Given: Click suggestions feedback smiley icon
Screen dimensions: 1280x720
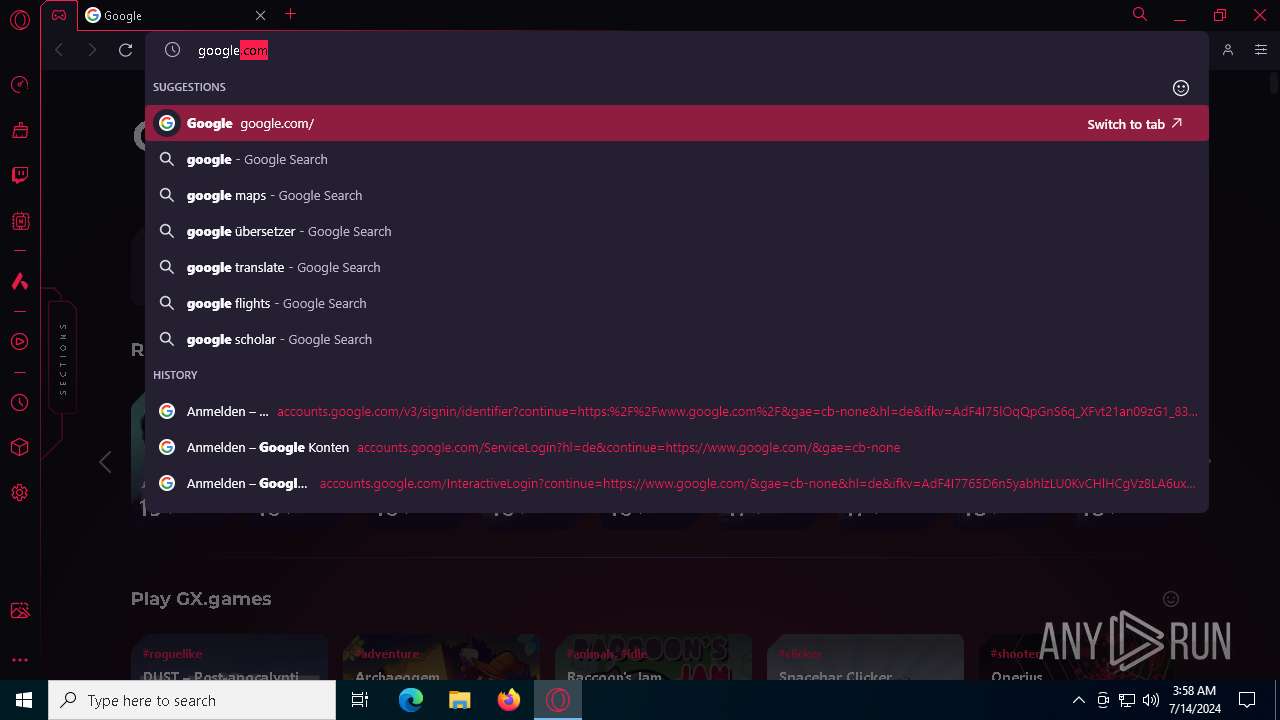Looking at the screenshot, I should pos(1181,88).
